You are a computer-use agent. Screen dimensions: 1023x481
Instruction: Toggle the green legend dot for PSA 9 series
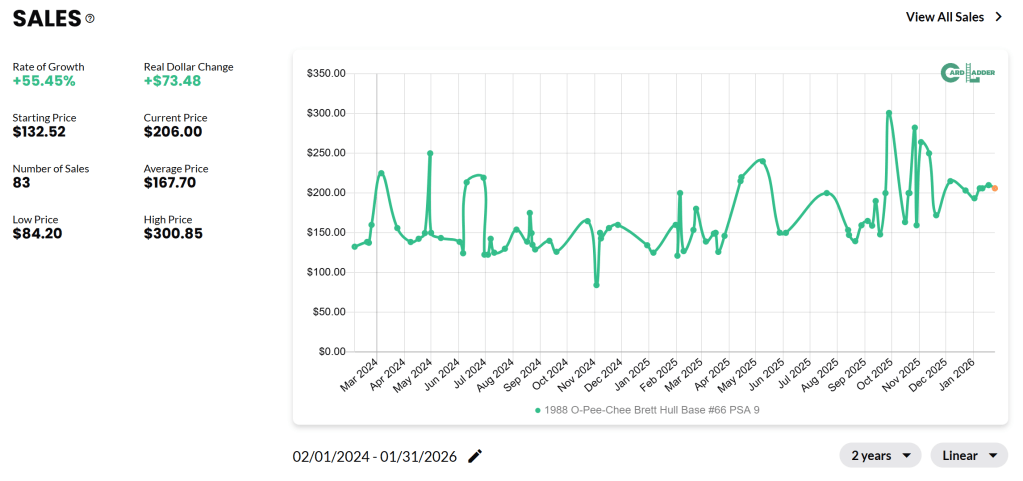coord(538,410)
